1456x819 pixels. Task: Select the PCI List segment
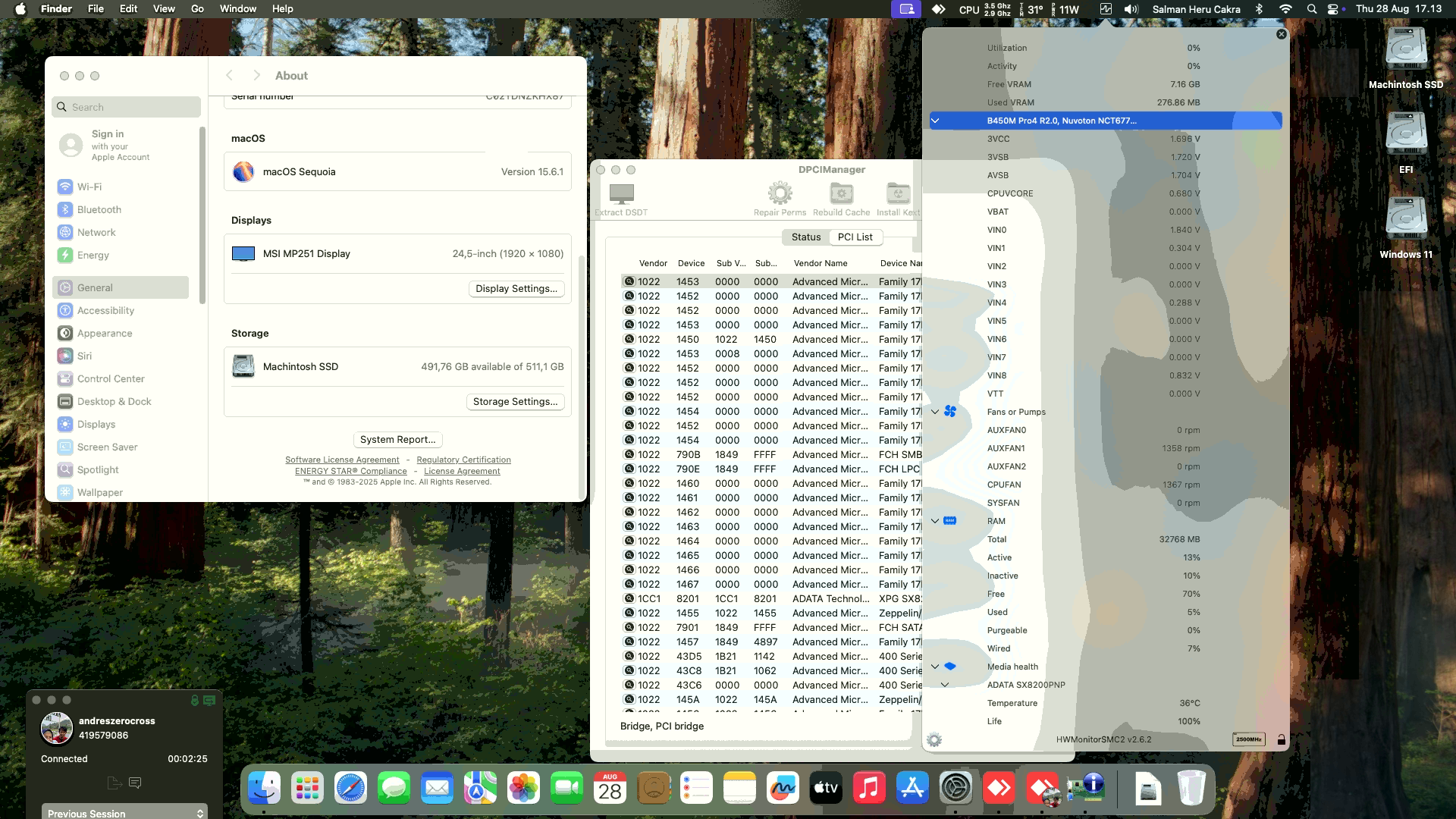pyautogui.click(x=855, y=237)
